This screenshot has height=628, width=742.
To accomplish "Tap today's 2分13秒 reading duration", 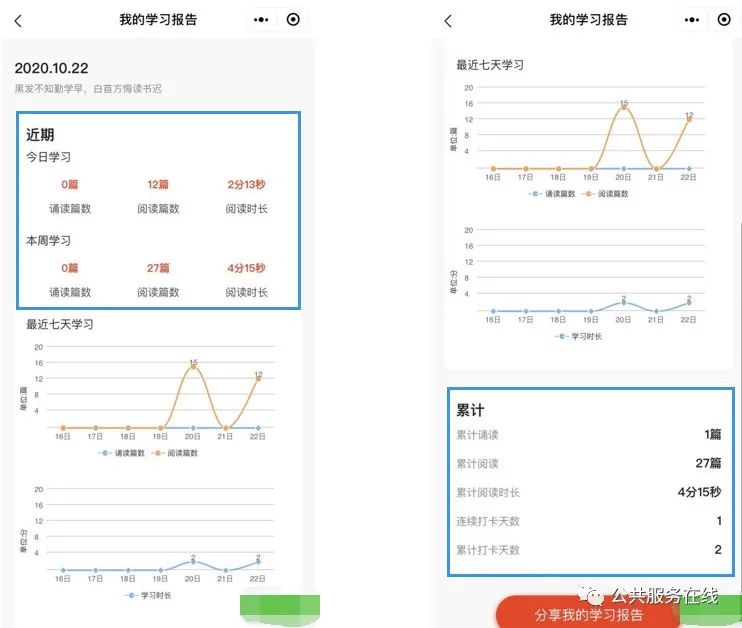I will [x=246, y=185].
